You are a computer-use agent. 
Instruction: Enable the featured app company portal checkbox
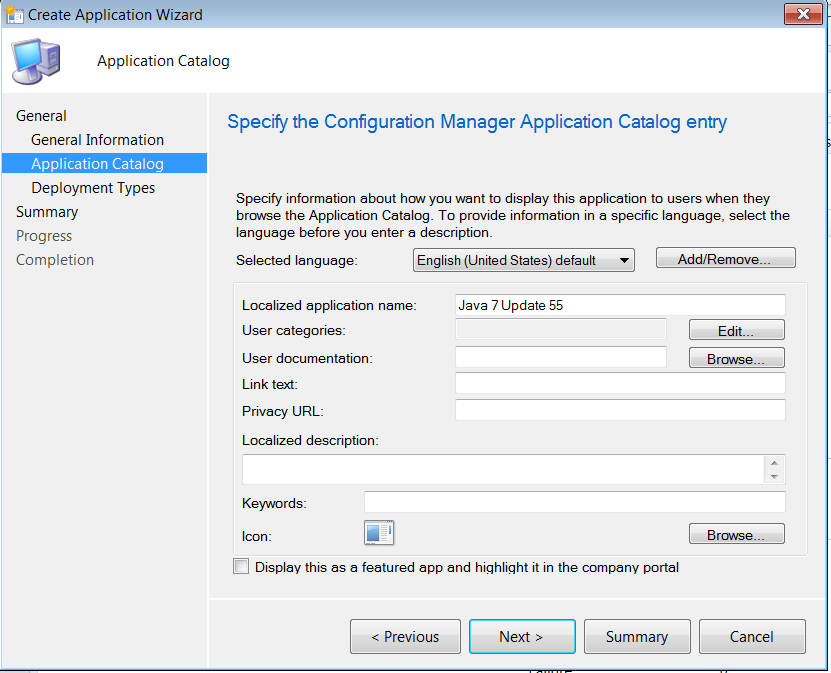(240, 566)
